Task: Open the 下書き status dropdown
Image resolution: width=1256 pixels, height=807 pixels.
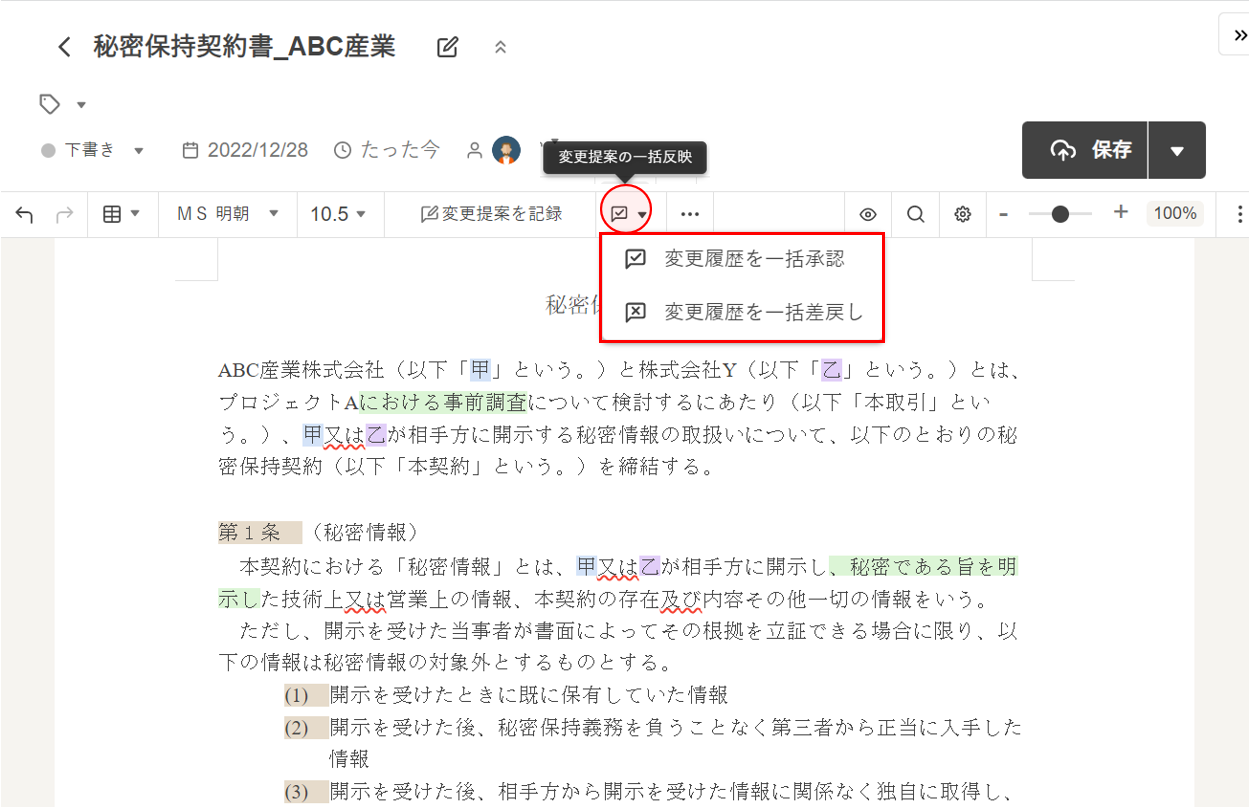Action: pos(94,150)
